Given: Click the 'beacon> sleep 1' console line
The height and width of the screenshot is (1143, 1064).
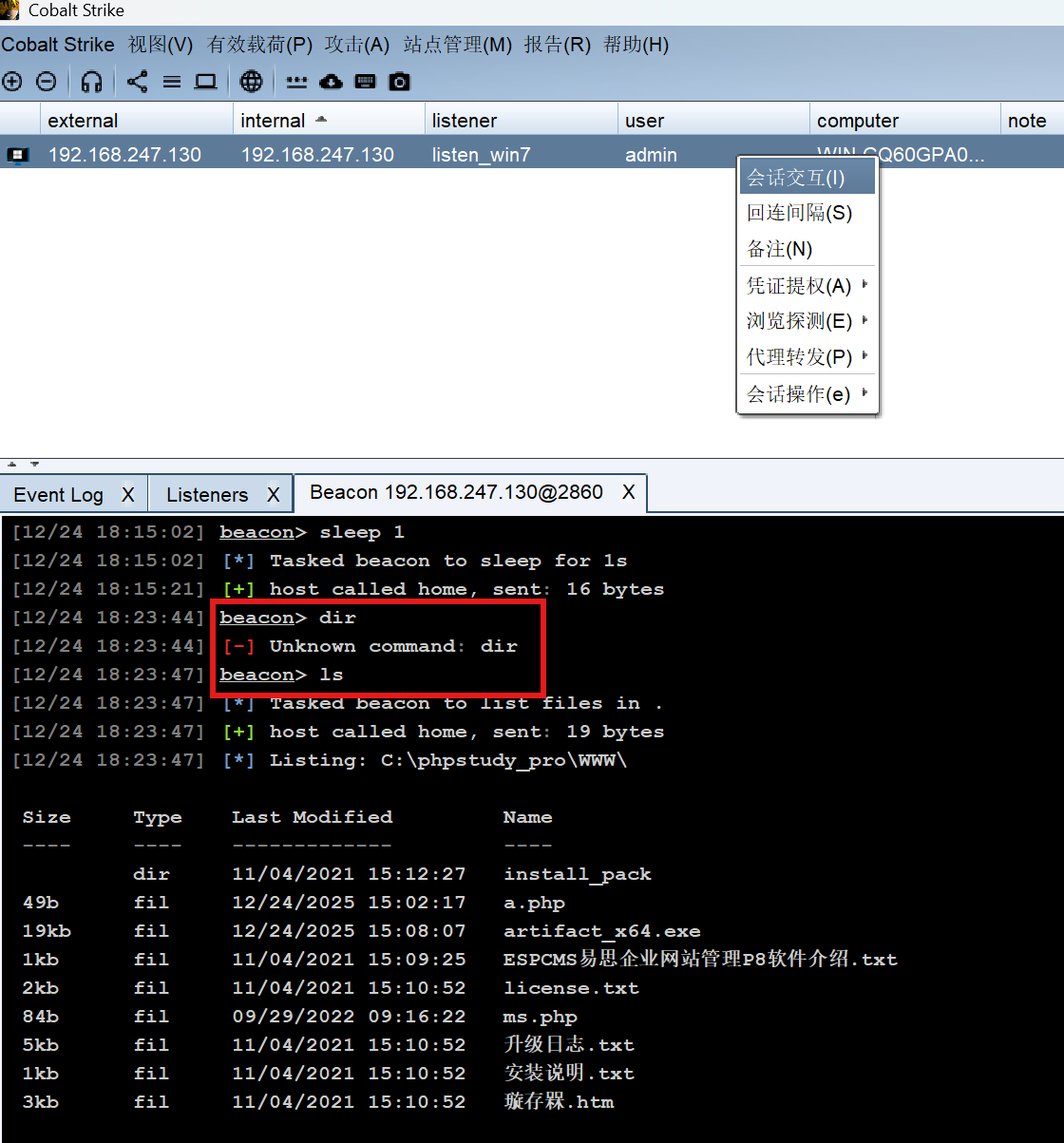Looking at the screenshot, I should click(312, 532).
